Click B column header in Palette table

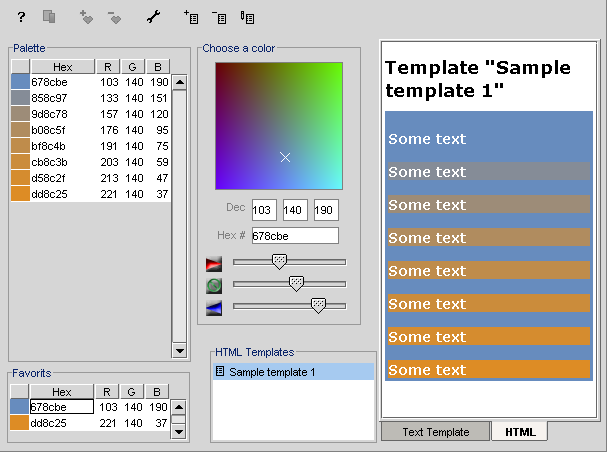(158, 67)
